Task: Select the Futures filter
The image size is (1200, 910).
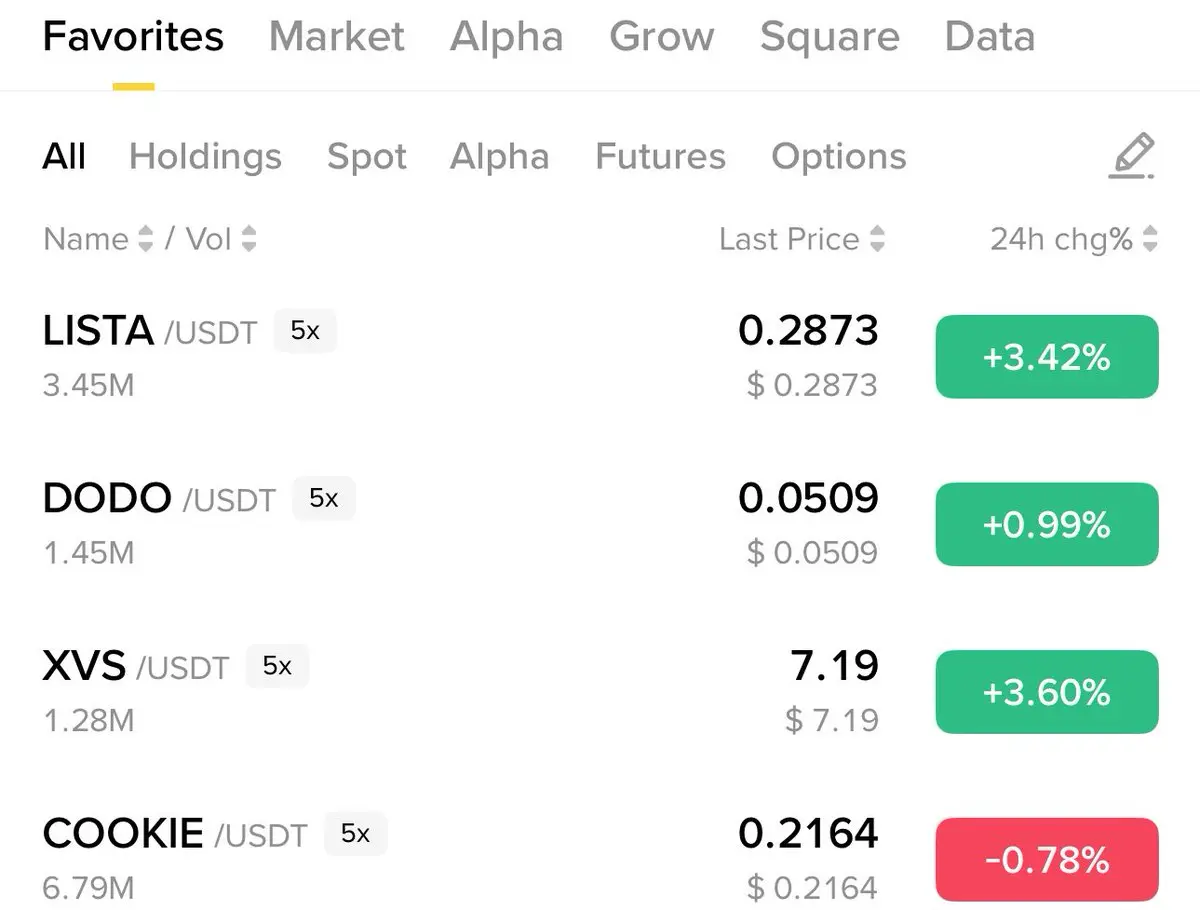Action: pos(660,157)
